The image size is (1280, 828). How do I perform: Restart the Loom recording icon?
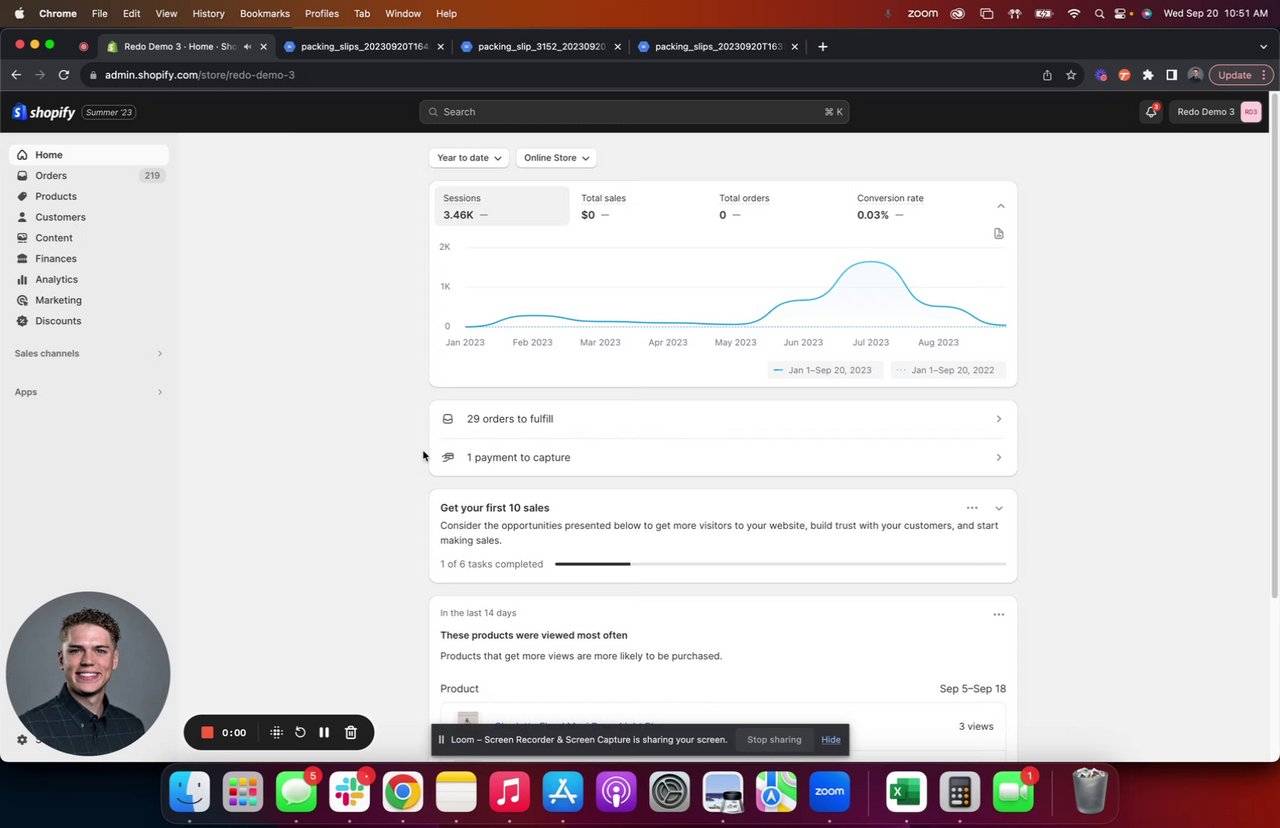pos(300,733)
